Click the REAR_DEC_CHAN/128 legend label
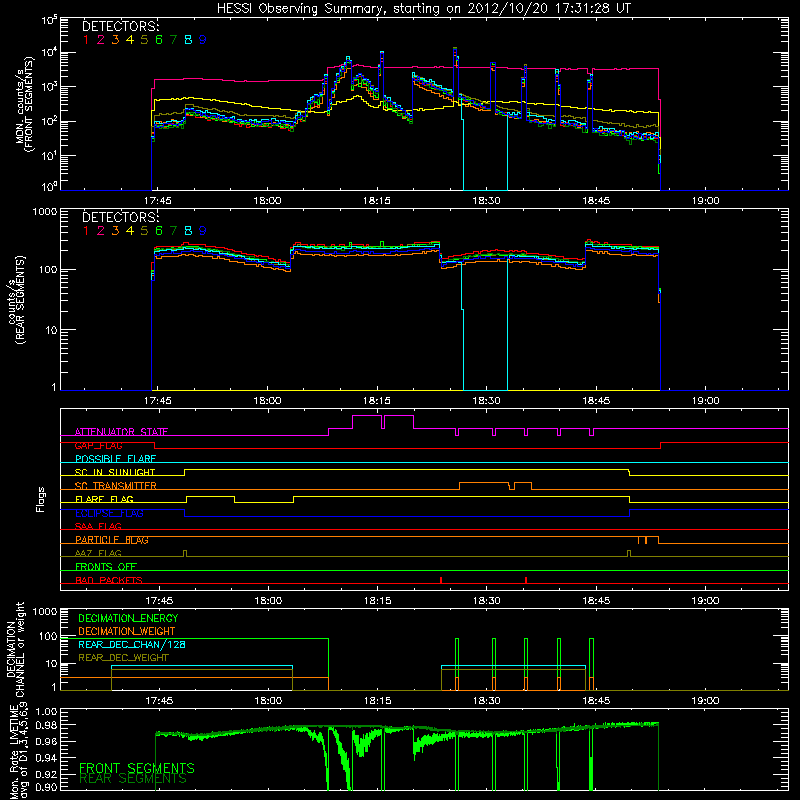This screenshot has width=800, height=800. coord(132,644)
